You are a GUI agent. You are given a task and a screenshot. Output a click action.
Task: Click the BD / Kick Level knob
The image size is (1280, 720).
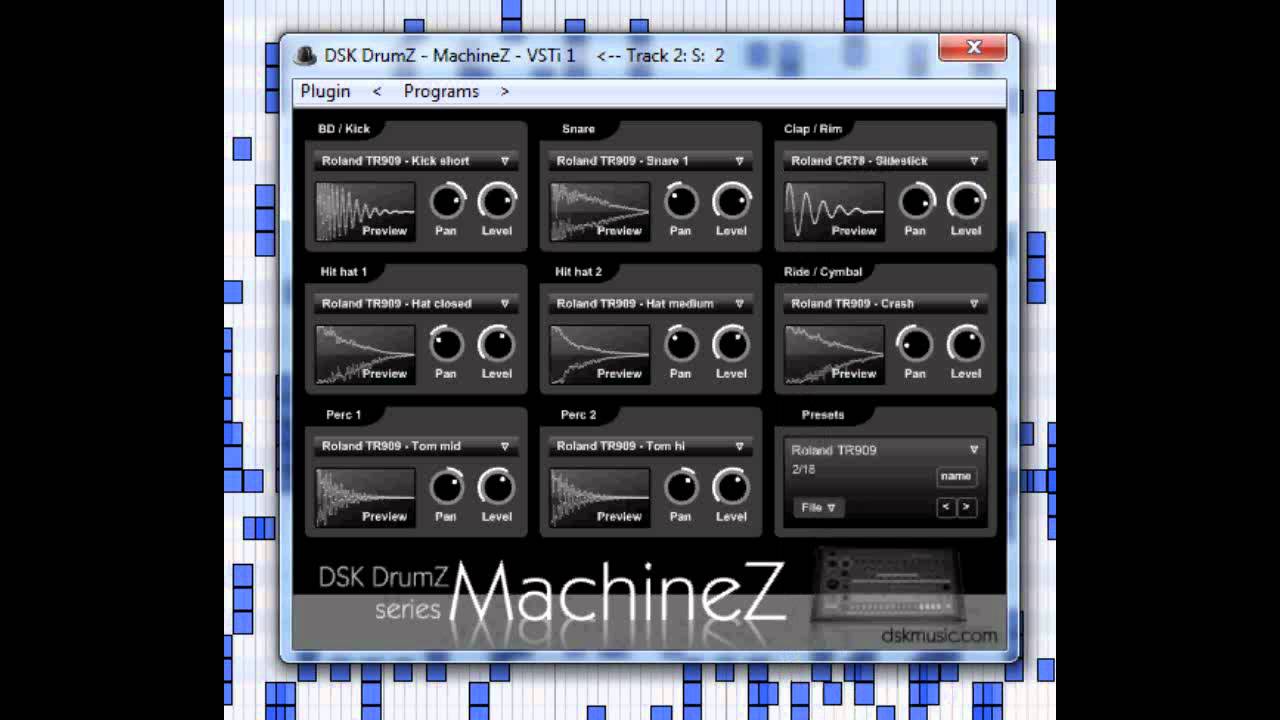497,202
